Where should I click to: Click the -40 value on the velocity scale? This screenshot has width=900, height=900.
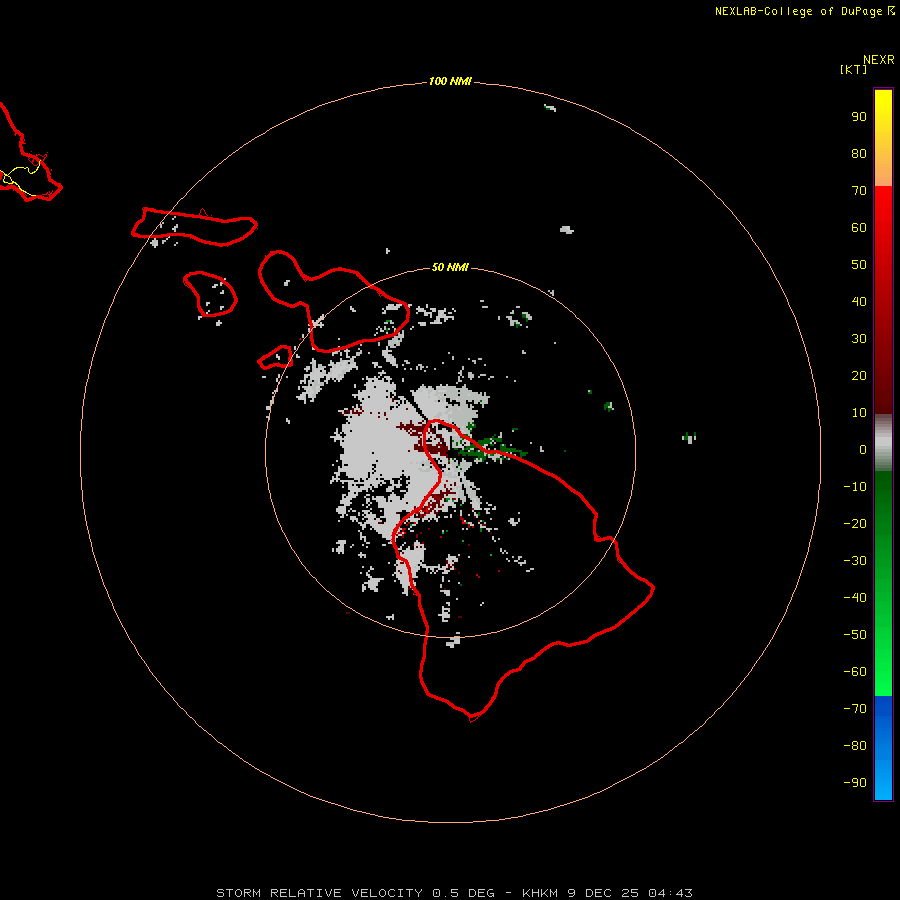coord(855,598)
